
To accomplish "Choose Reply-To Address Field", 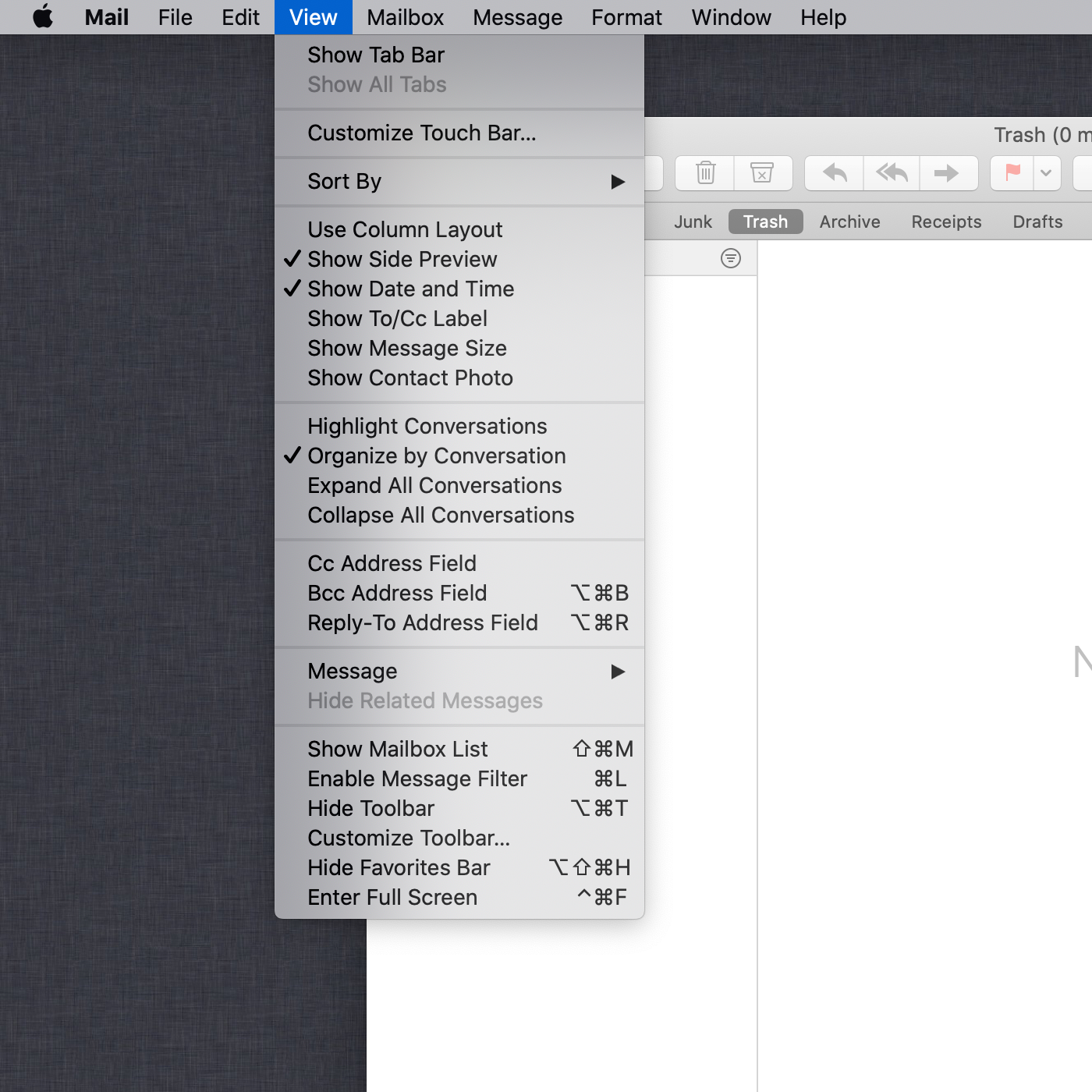I will [x=459, y=622].
